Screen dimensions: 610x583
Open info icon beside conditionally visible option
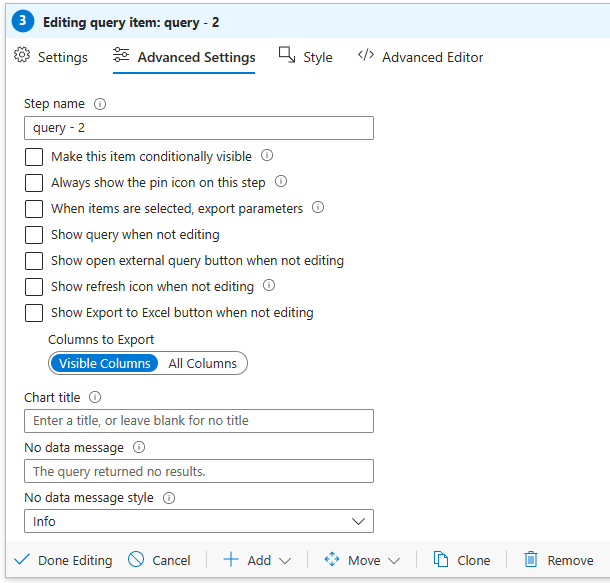(267, 156)
